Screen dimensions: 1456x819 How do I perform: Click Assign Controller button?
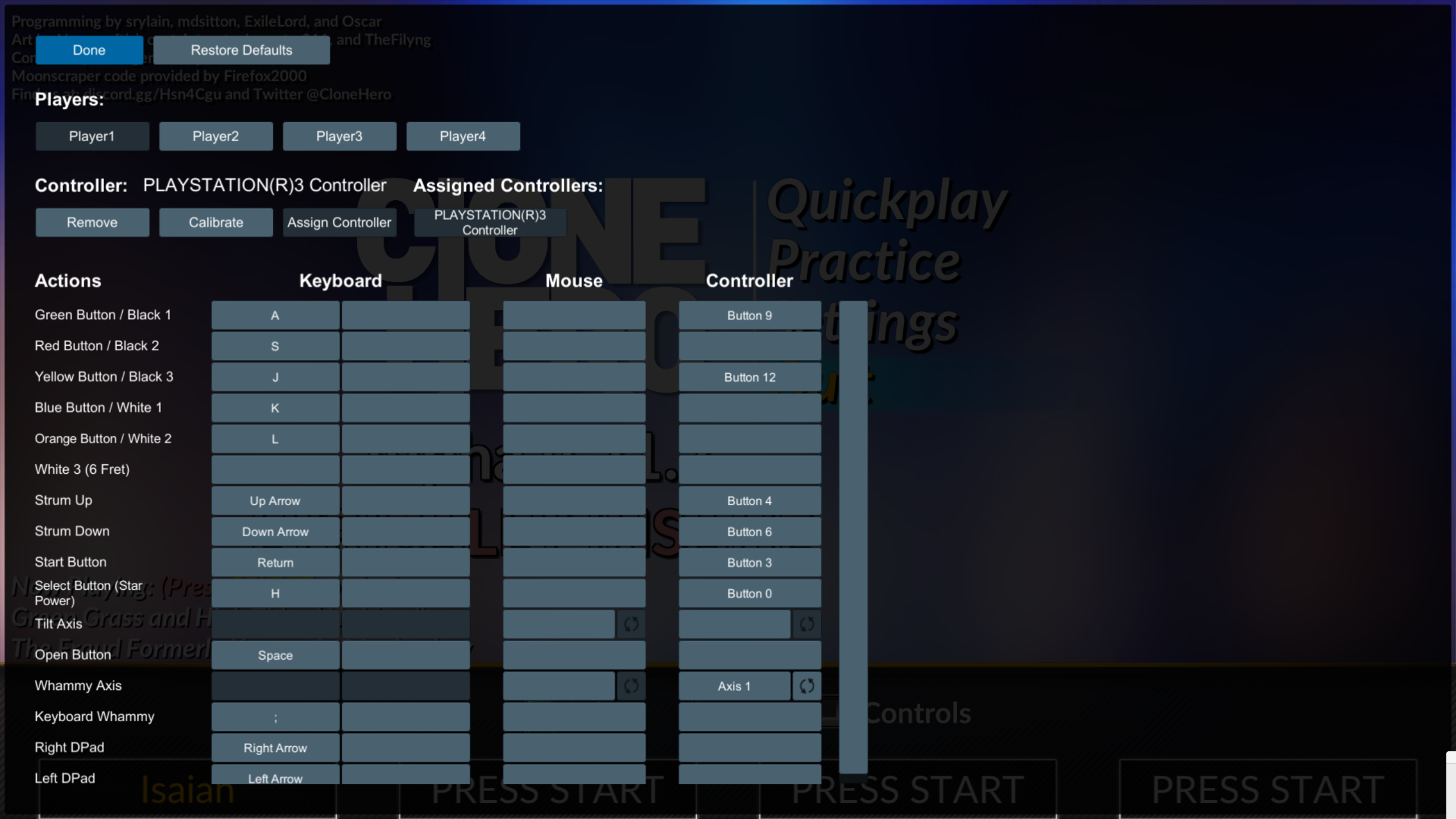pos(339,222)
